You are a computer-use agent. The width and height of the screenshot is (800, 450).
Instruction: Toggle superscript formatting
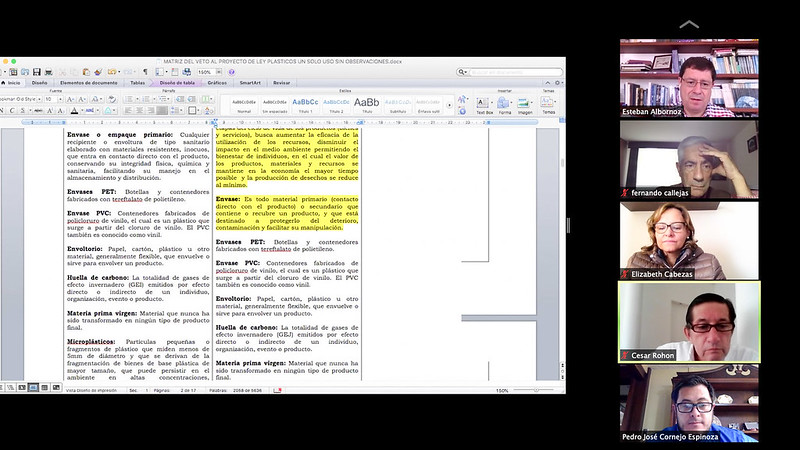pyautogui.click(x=50, y=110)
